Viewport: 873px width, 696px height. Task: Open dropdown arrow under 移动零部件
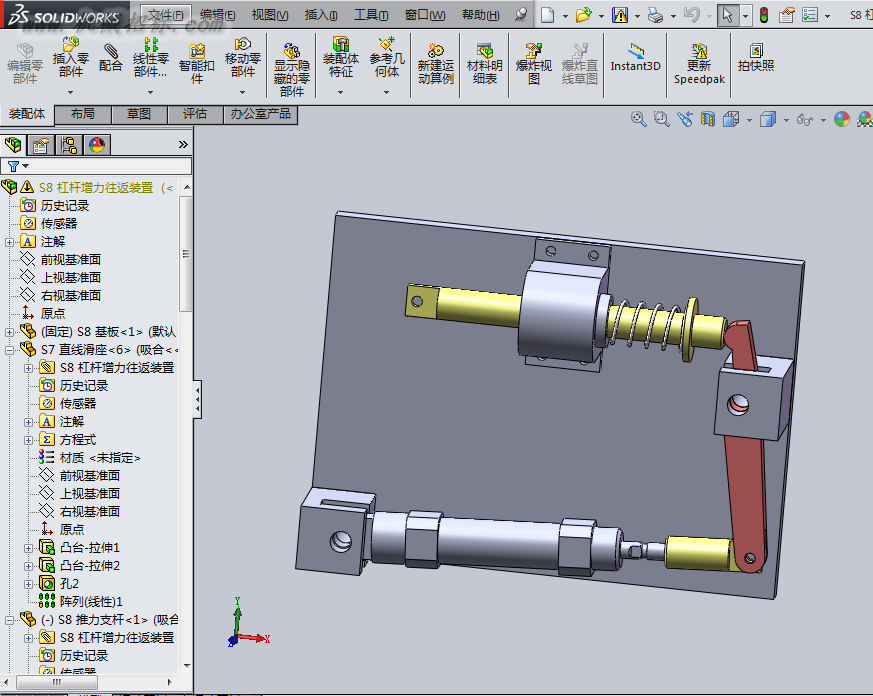242,92
